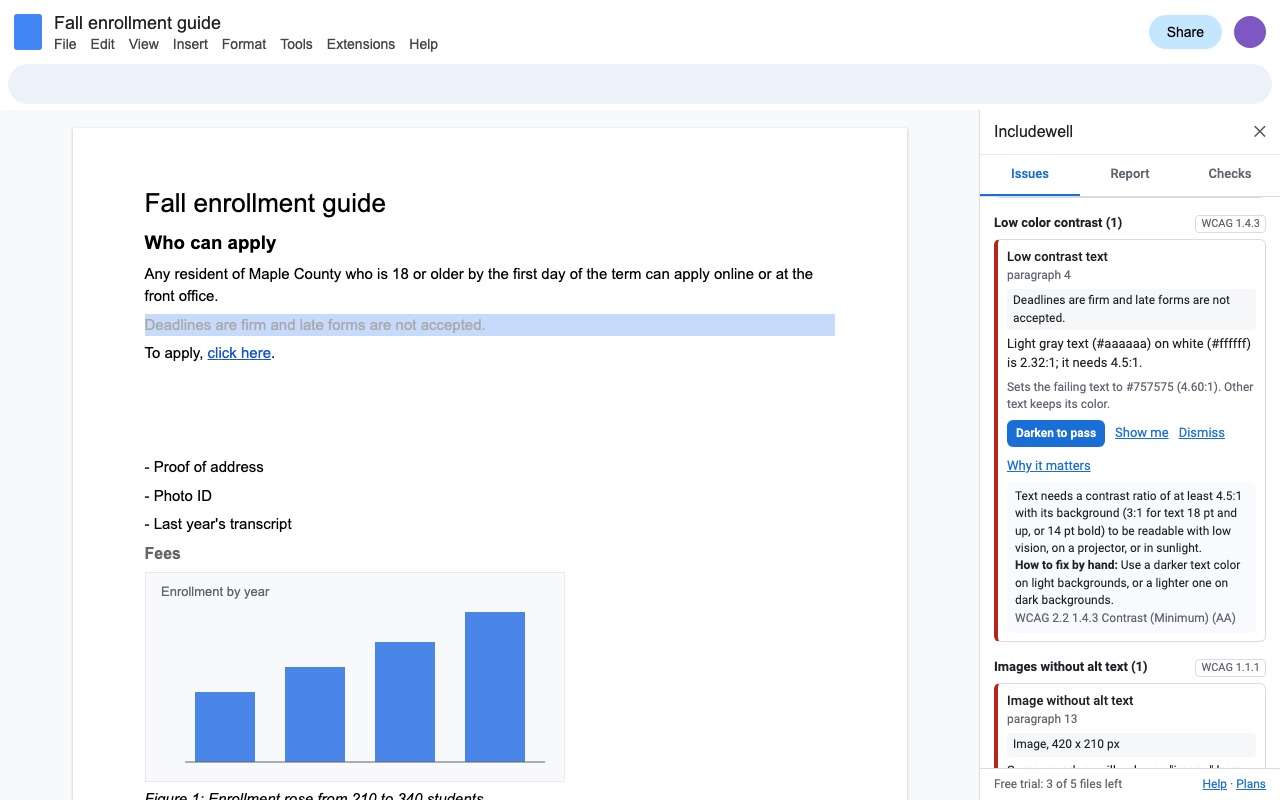The width and height of the screenshot is (1280, 800).
Task: Switch to the Checks tab
Action: click(x=1230, y=174)
